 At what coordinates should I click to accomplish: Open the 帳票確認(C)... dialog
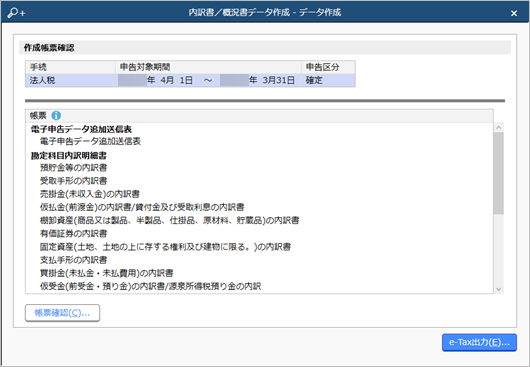(63, 313)
